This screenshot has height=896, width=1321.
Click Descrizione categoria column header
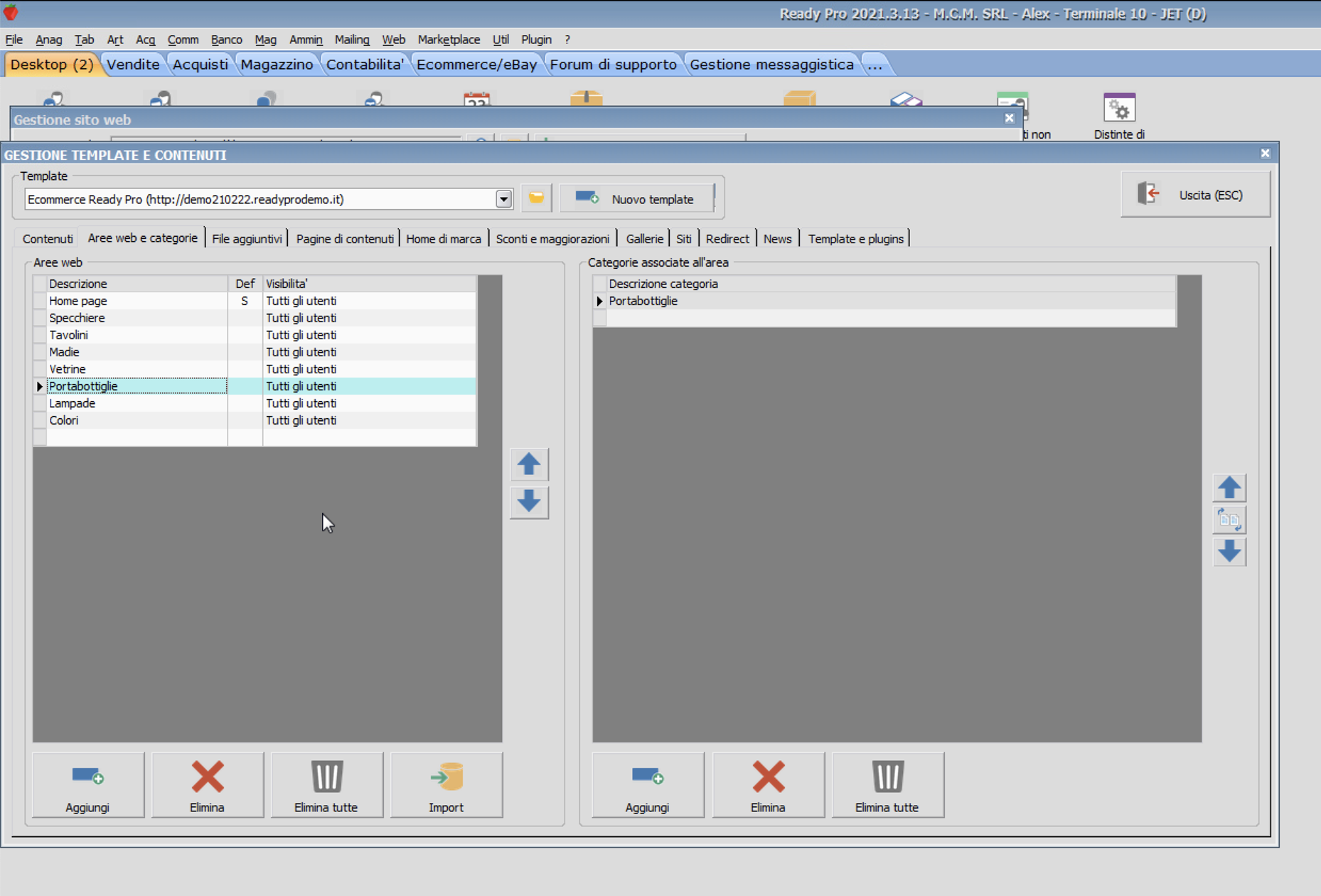pos(891,284)
